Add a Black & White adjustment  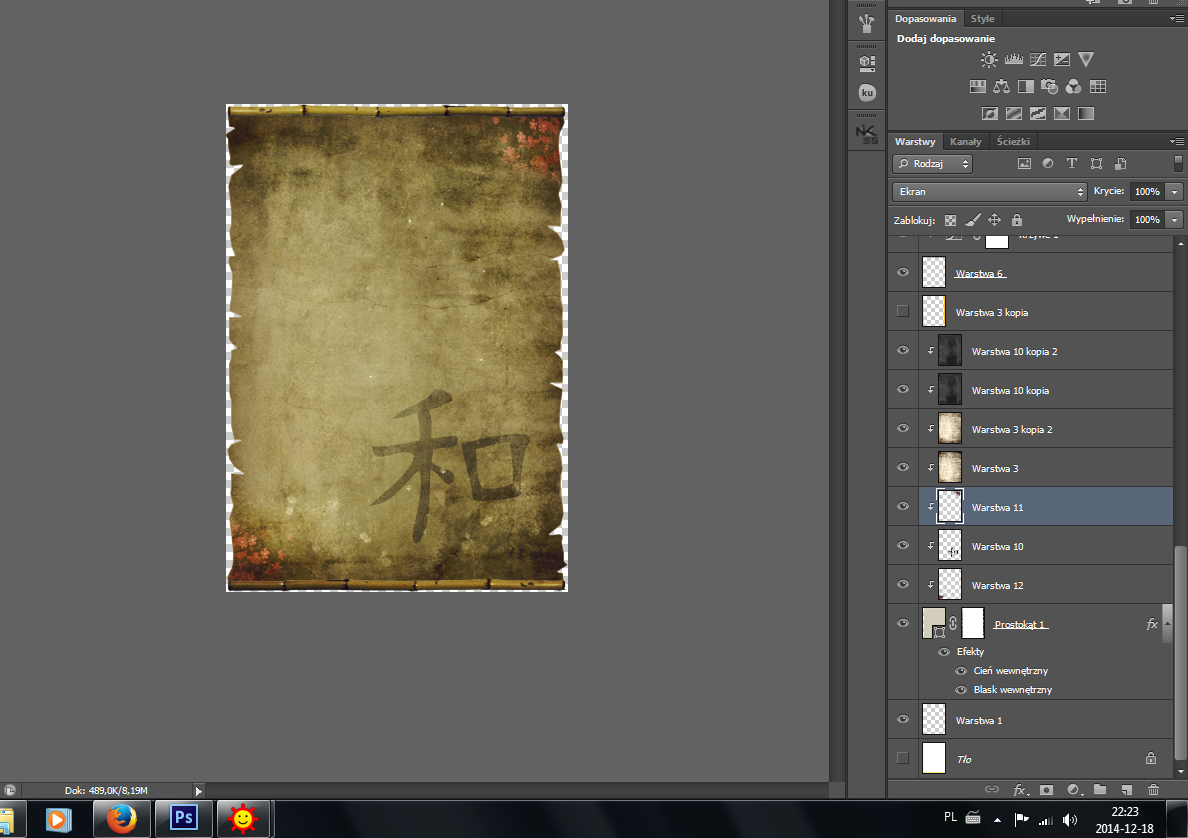click(1026, 86)
